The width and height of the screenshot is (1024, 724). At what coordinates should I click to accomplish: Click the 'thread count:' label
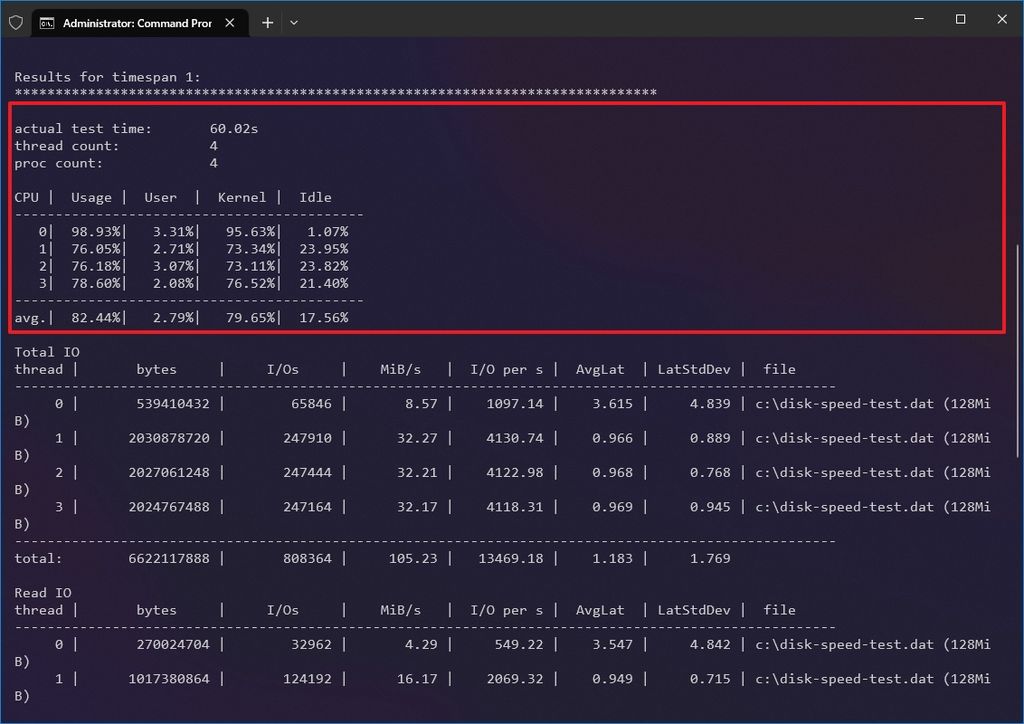point(67,146)
